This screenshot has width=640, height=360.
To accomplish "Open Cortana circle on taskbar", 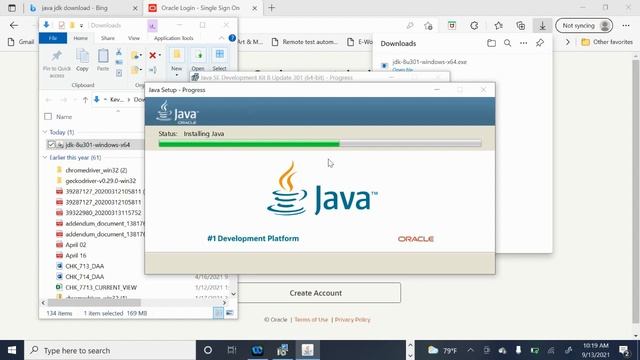I will click(208, 350).
